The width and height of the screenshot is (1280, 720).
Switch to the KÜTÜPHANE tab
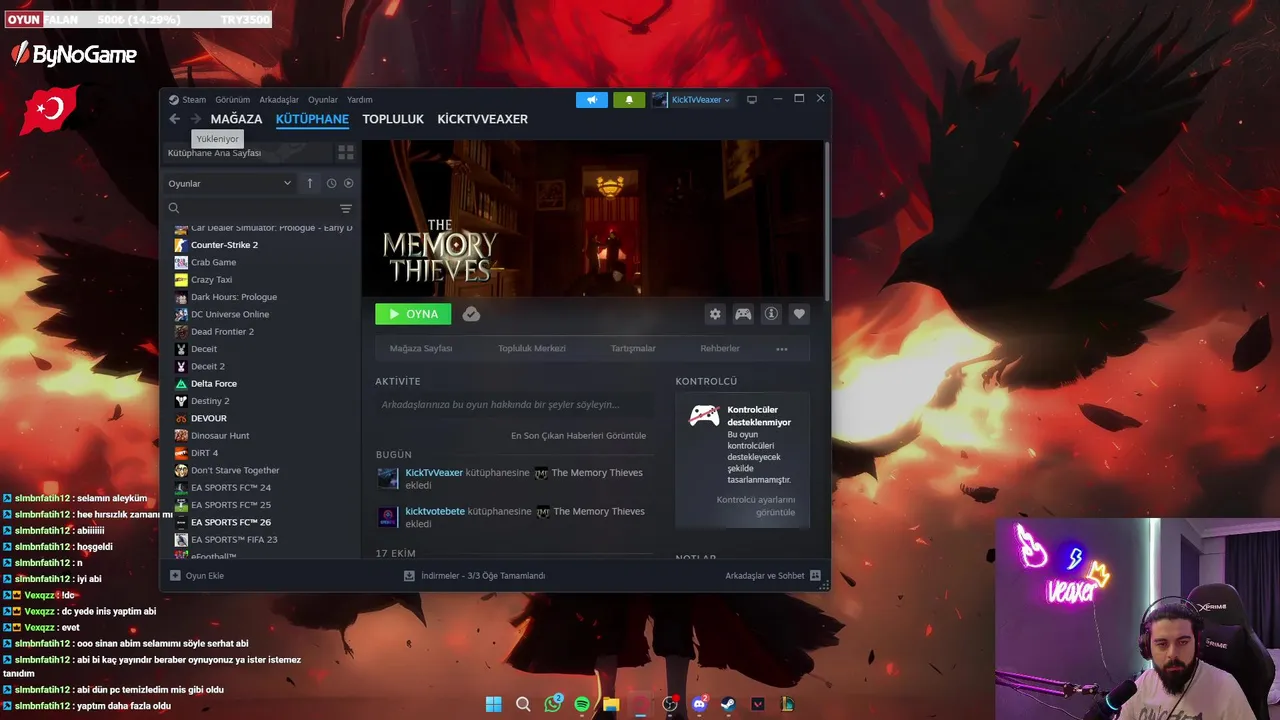click(312, 119)
